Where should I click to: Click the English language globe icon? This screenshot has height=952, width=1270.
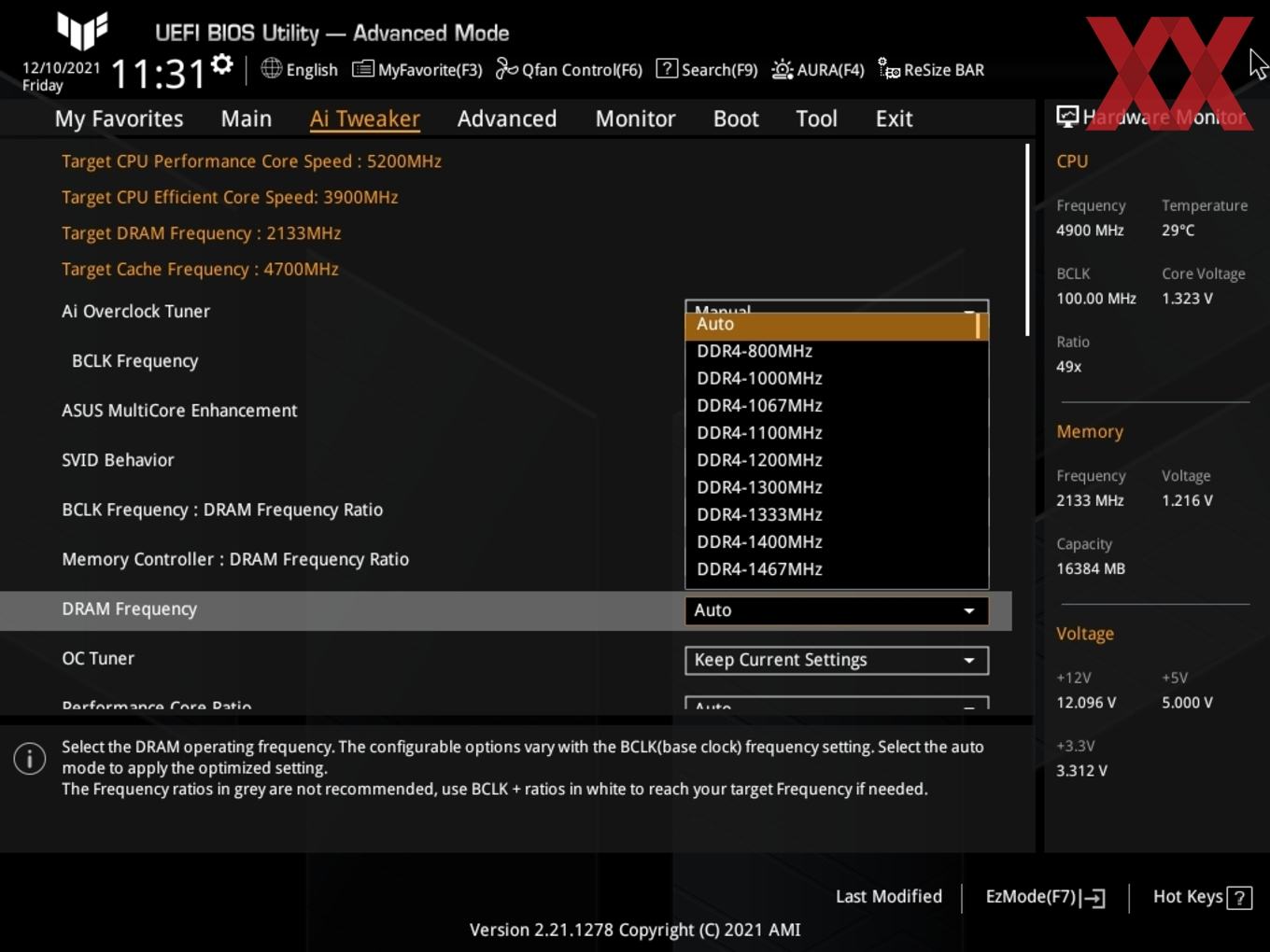[271, 68]
